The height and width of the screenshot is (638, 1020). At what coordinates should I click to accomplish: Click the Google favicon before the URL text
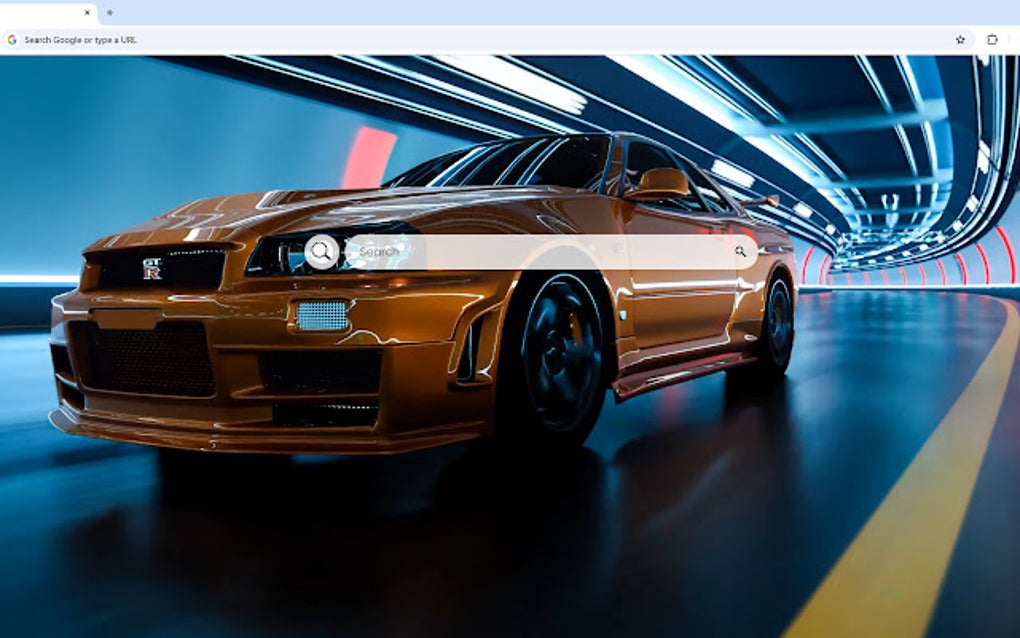13,40
